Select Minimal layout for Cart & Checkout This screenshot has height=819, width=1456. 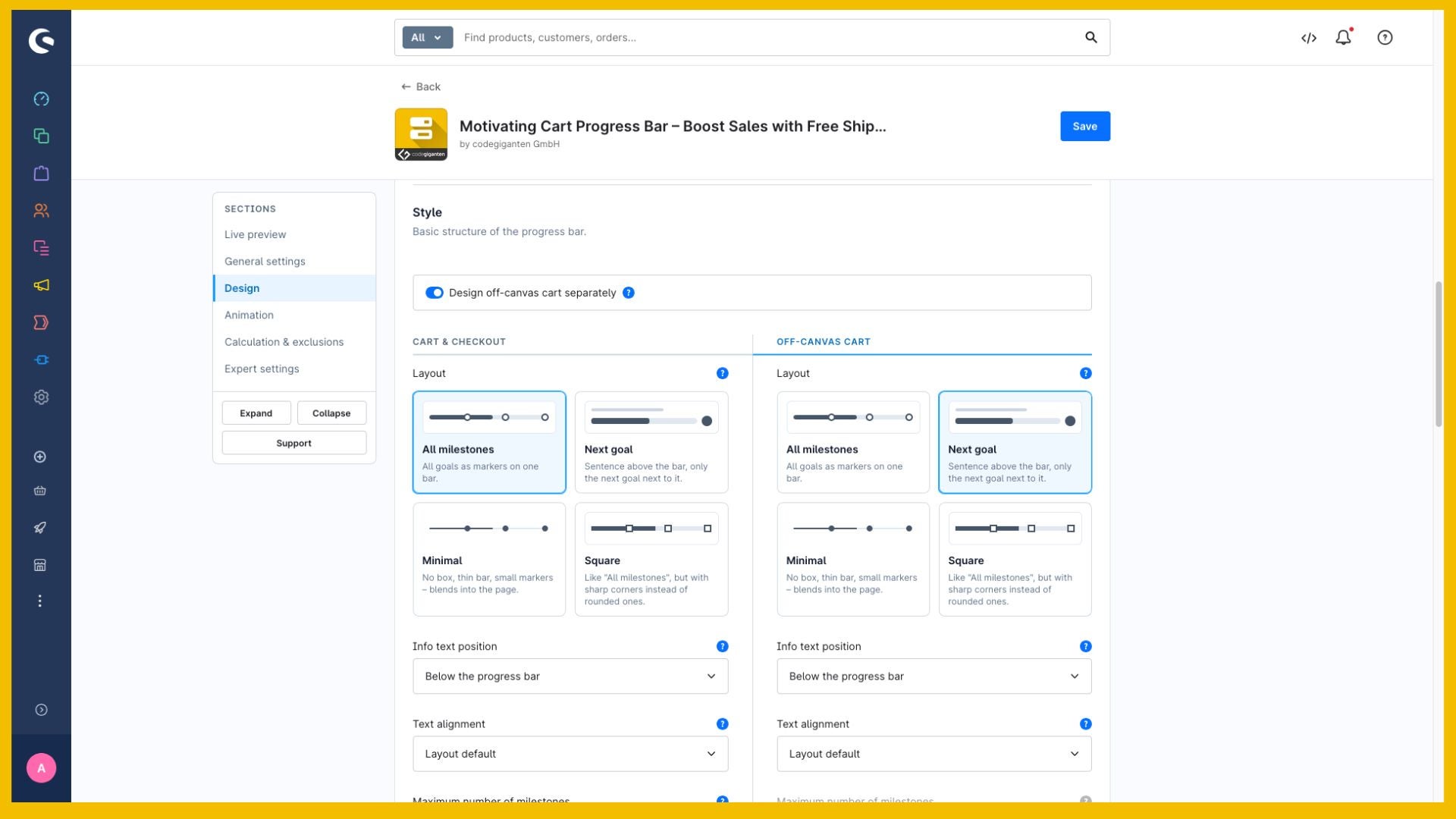point(489,560)
